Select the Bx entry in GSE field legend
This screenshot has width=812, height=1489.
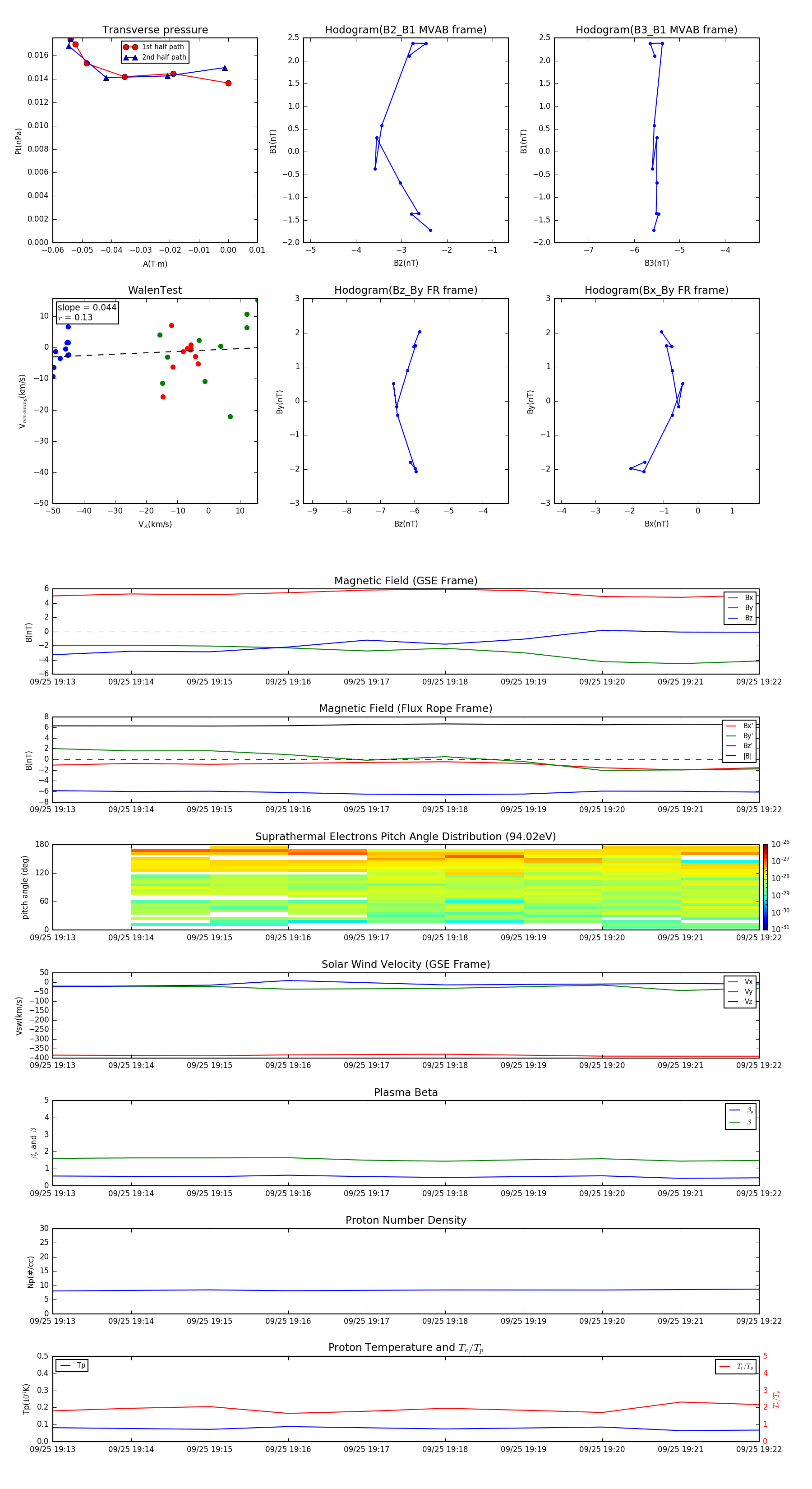[740, 598]
